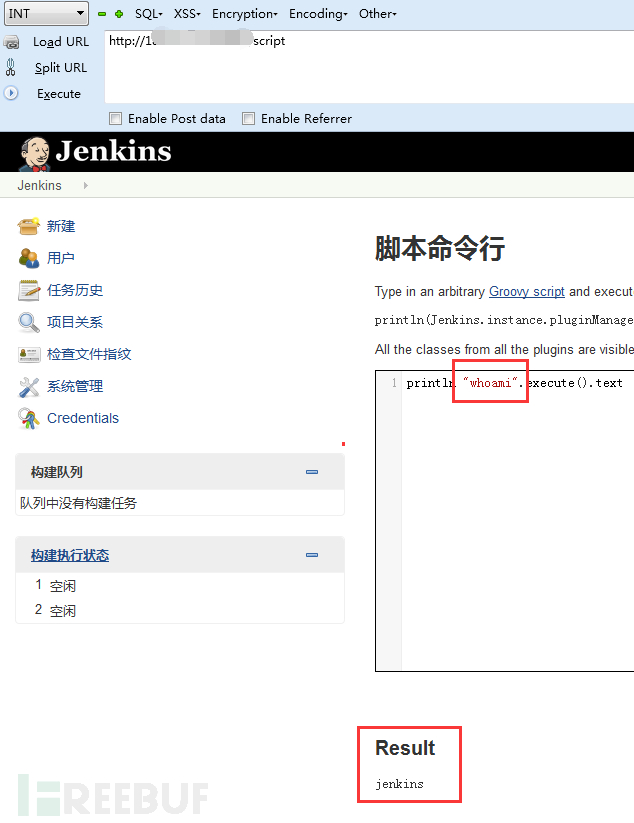
Task: Click the jenkins result output text
Action: (x=399, y=784)
